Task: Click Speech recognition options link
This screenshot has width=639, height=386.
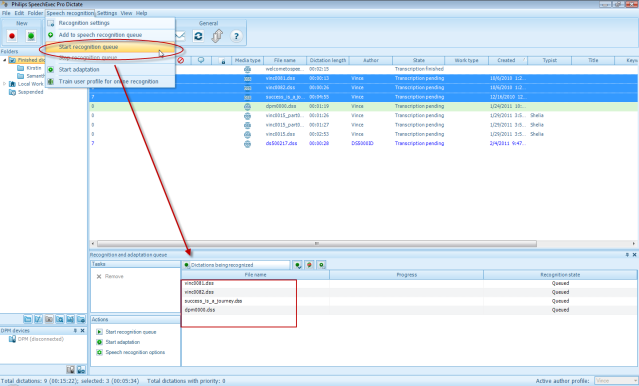Action: click(x=135, y=352)
